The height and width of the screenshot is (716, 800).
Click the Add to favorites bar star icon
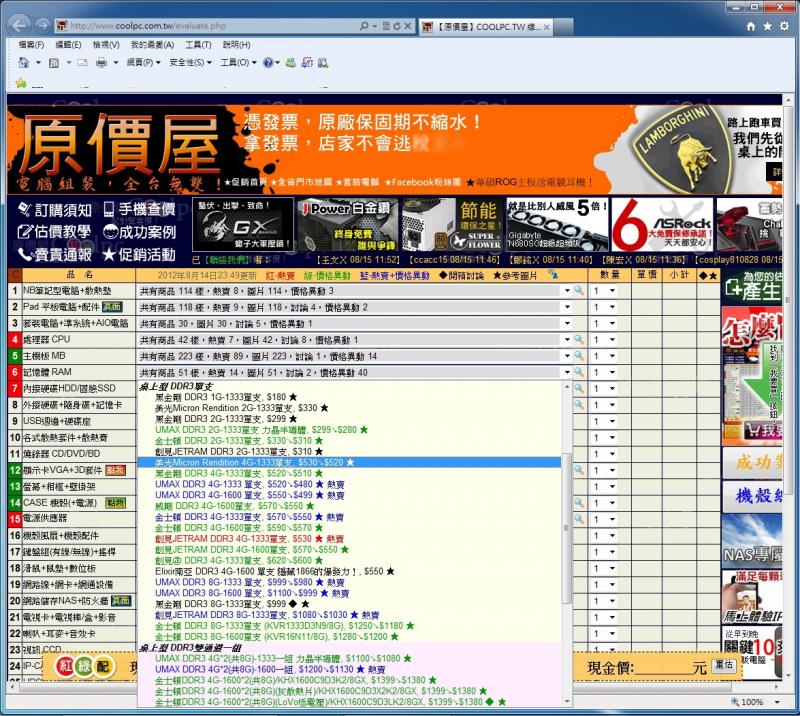point(21,83)
